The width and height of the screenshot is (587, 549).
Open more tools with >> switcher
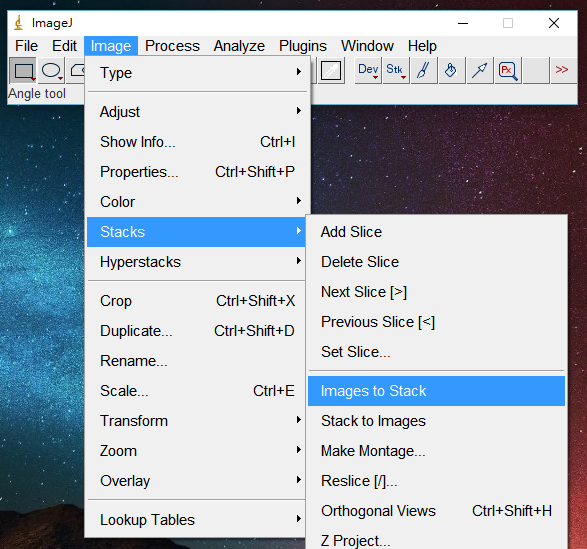coord(563,70)
